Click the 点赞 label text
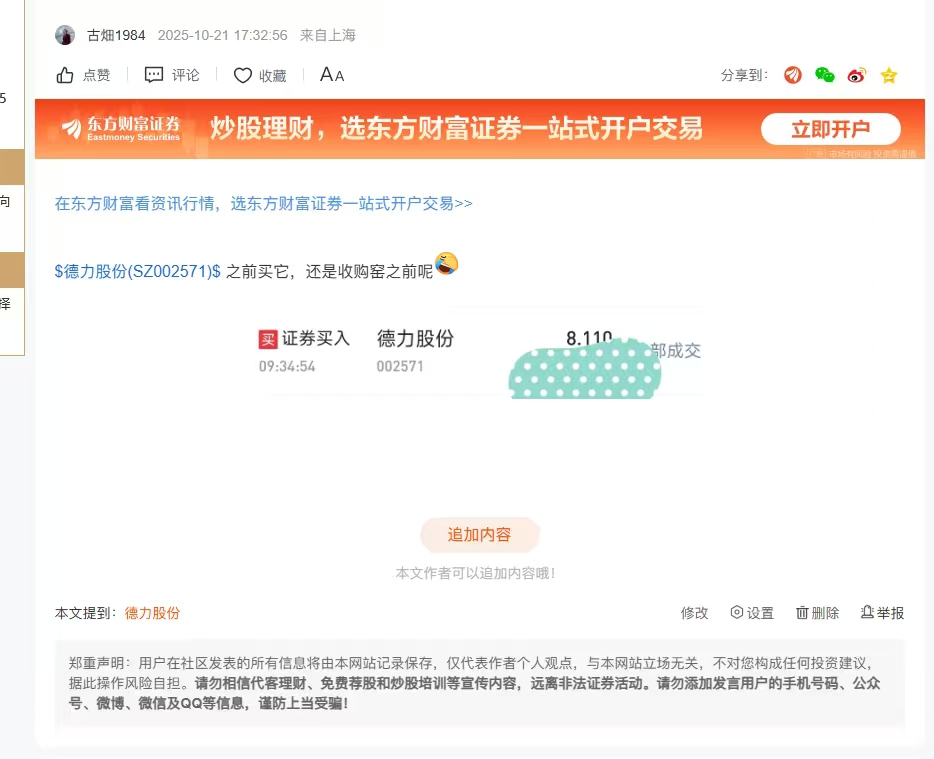934x759 pixels. 96,75
